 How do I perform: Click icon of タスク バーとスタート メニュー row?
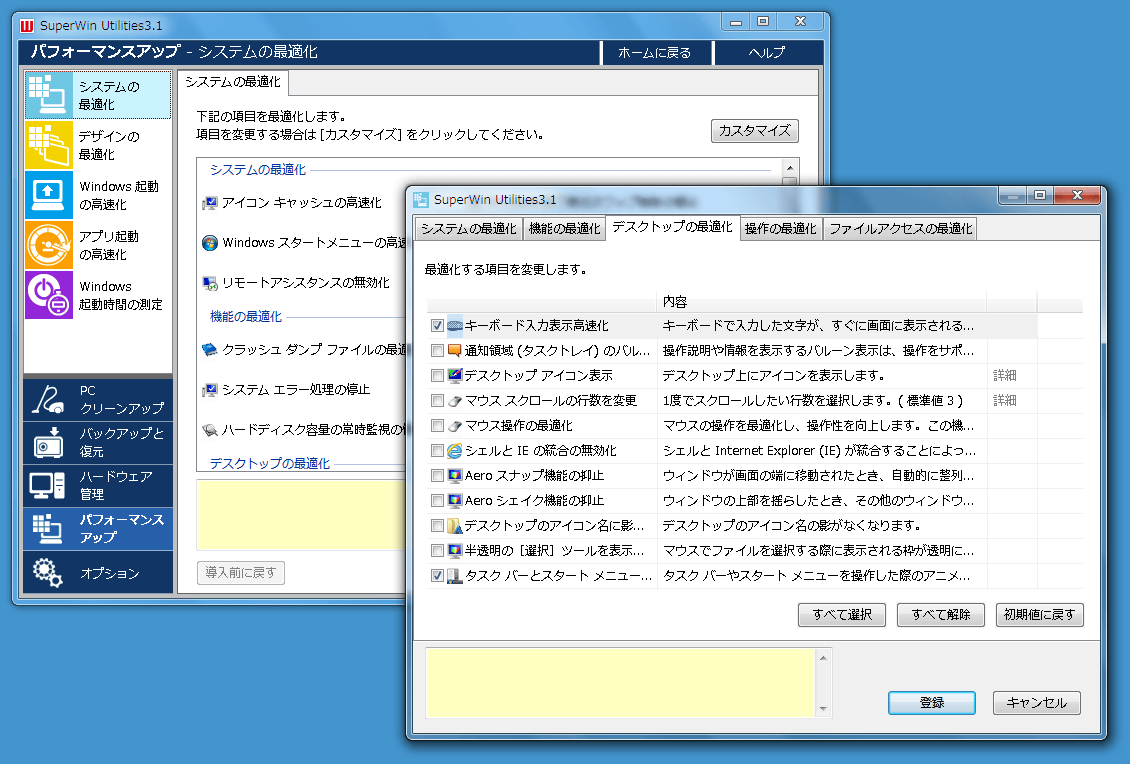tap(455, 576)
